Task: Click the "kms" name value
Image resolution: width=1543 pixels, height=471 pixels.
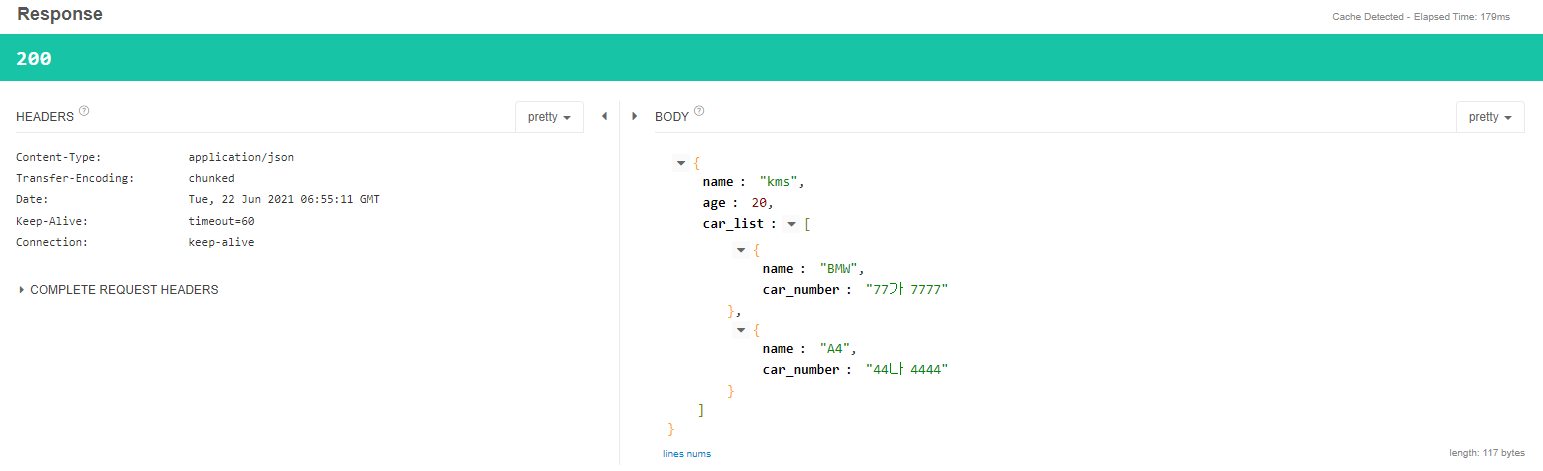Action: point(782,182)
